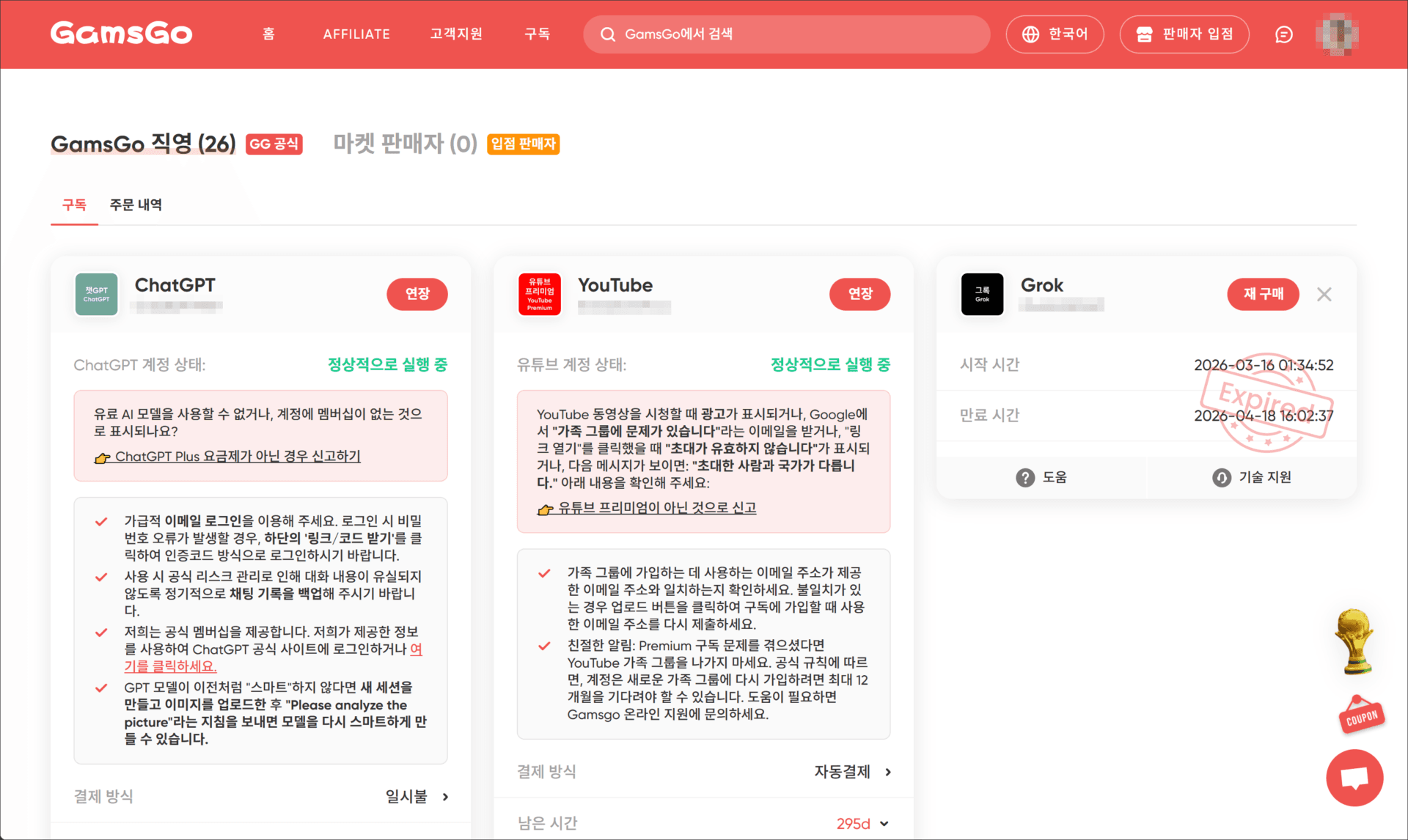Expand the 남은 시간 295d dropdown arrow
This screenshot has width=1408, height=840.
884,824
